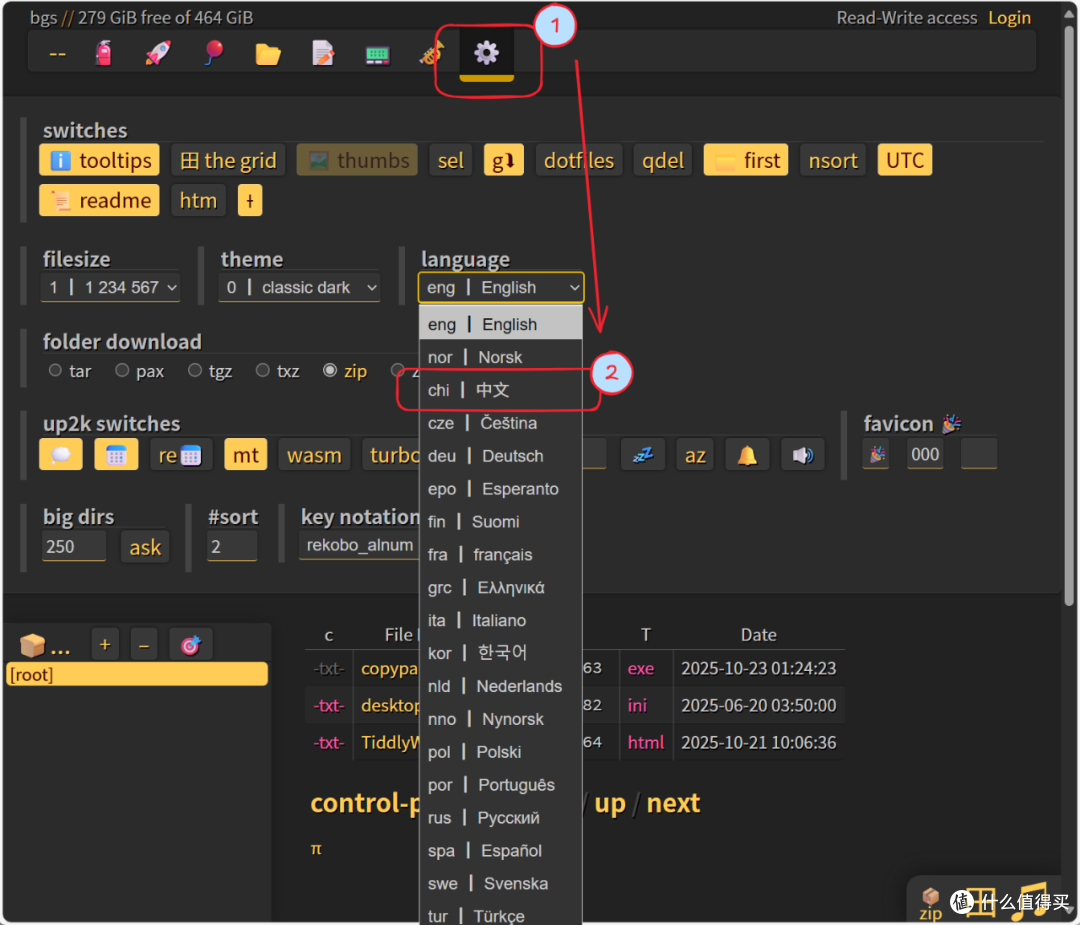Select the txz folder download radio

tap(262, 371)
